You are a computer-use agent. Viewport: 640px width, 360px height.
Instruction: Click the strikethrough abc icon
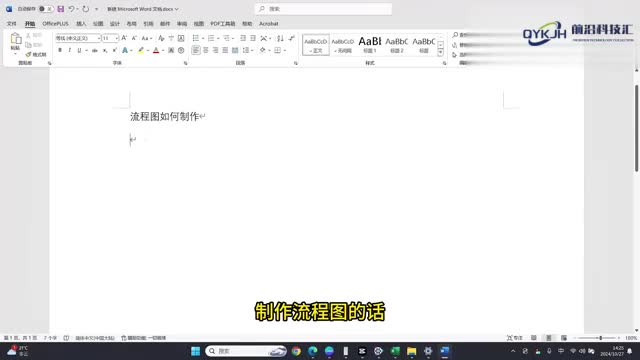(95, 50)
